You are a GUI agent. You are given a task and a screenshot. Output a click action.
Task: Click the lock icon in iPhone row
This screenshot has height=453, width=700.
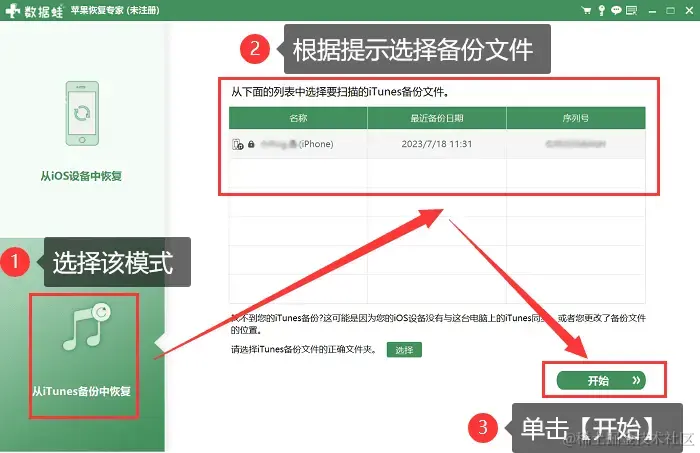(251, 144)
